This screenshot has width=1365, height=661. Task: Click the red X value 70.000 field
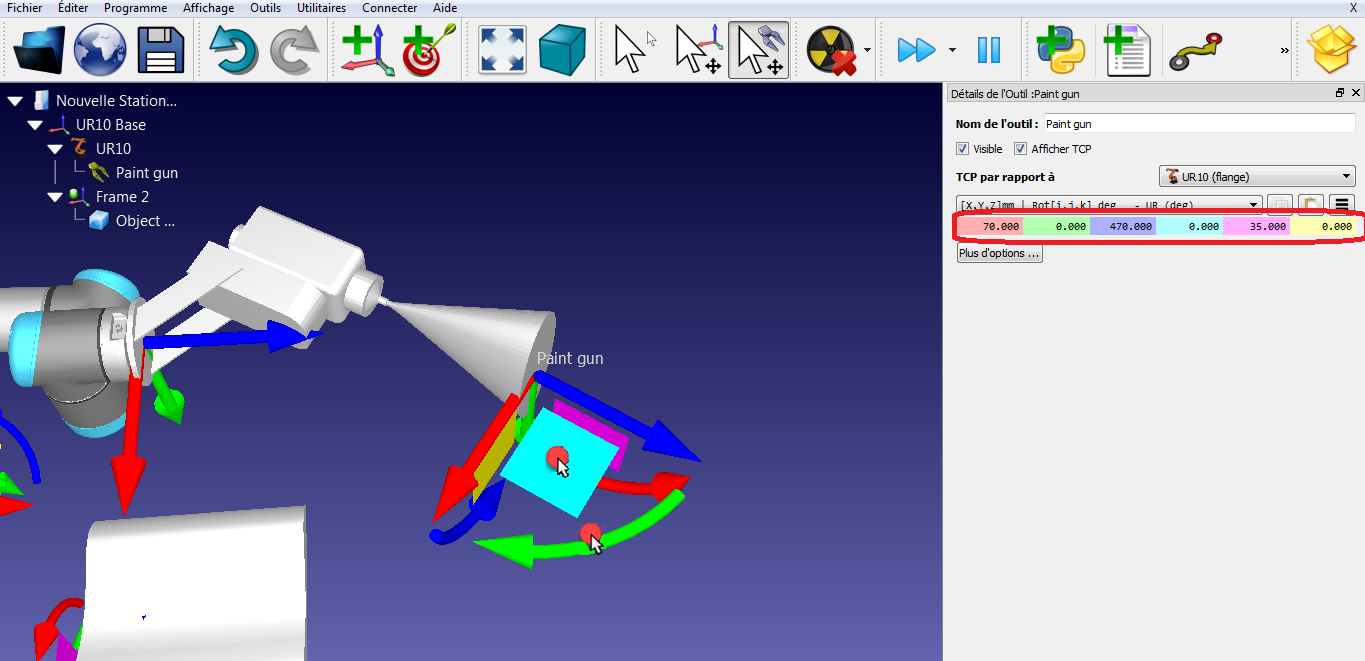990,227
